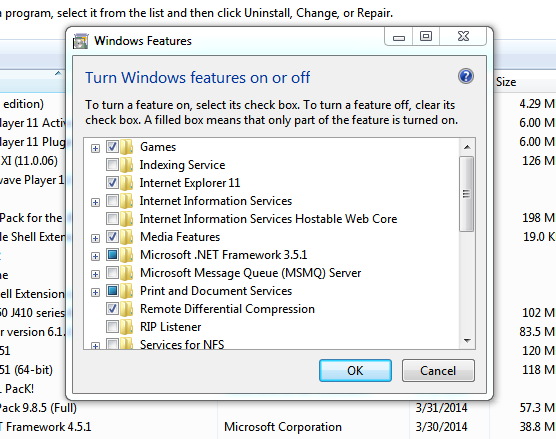Expand the Internet Information Services node
The image size is (556, 439).
tap(95, 202)
